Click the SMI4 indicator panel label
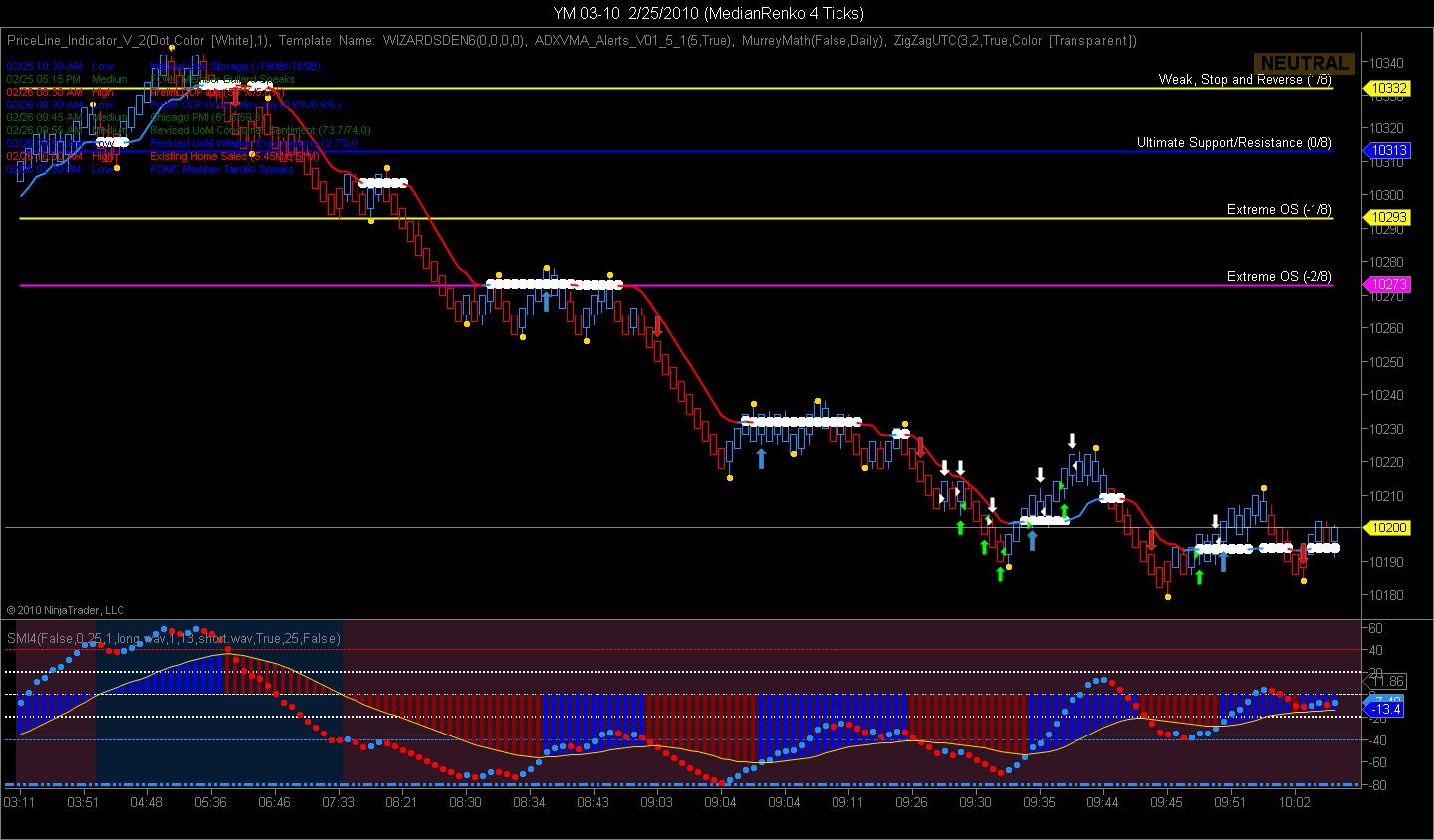Screen dimensions: 1434x840 [173, 638]
